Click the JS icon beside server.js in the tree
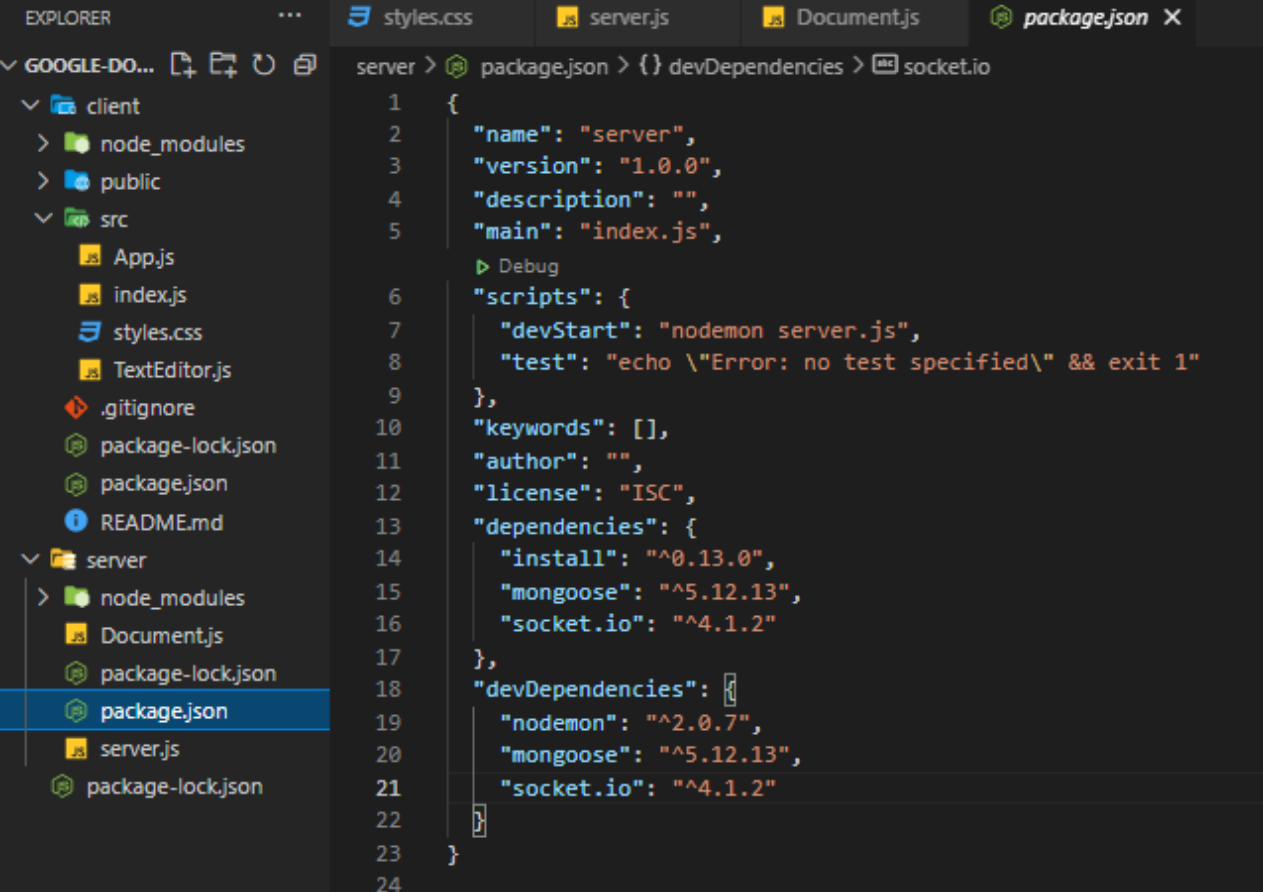Screen dimensions: 1263x892 click(x=75, y=749)
